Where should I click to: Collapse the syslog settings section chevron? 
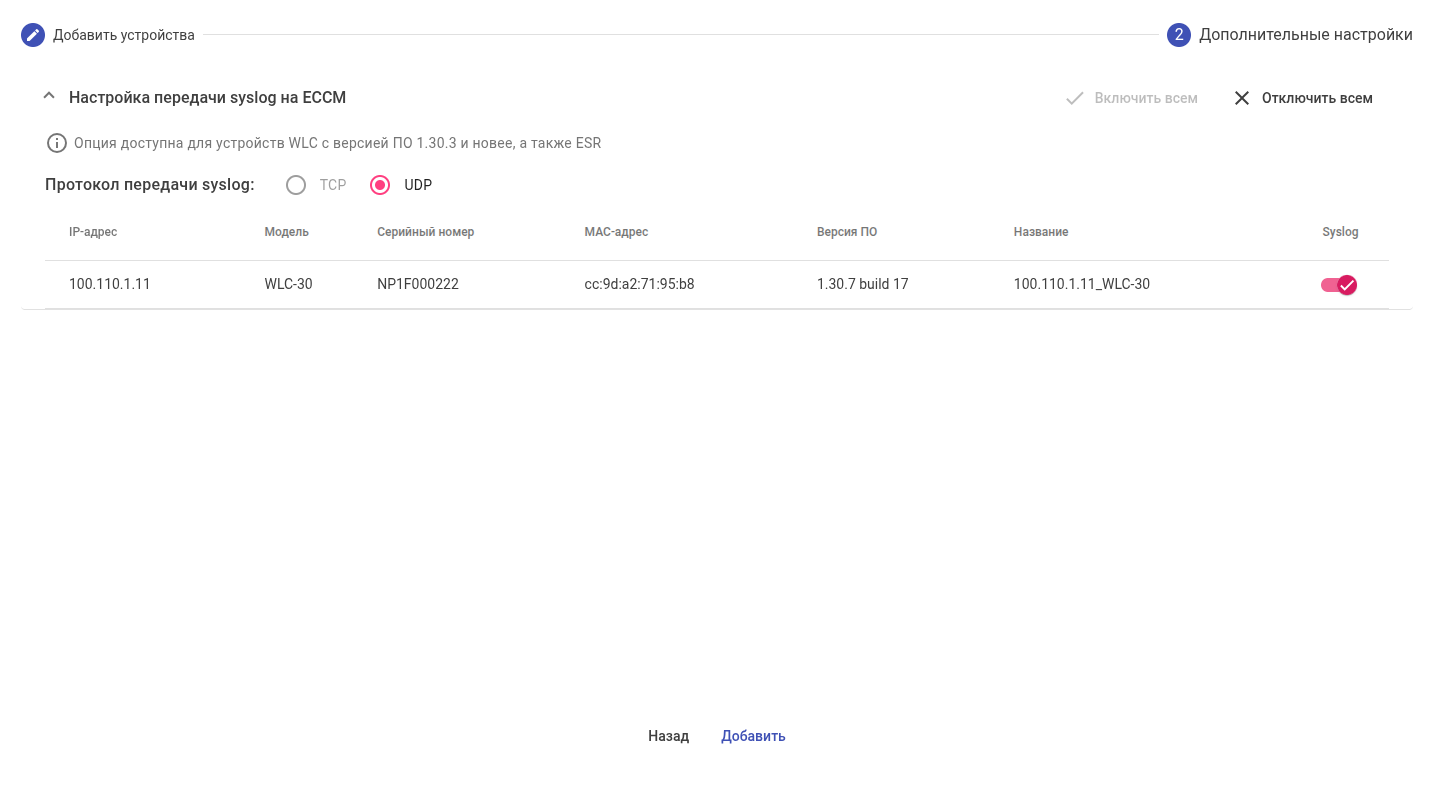[48, 97]
